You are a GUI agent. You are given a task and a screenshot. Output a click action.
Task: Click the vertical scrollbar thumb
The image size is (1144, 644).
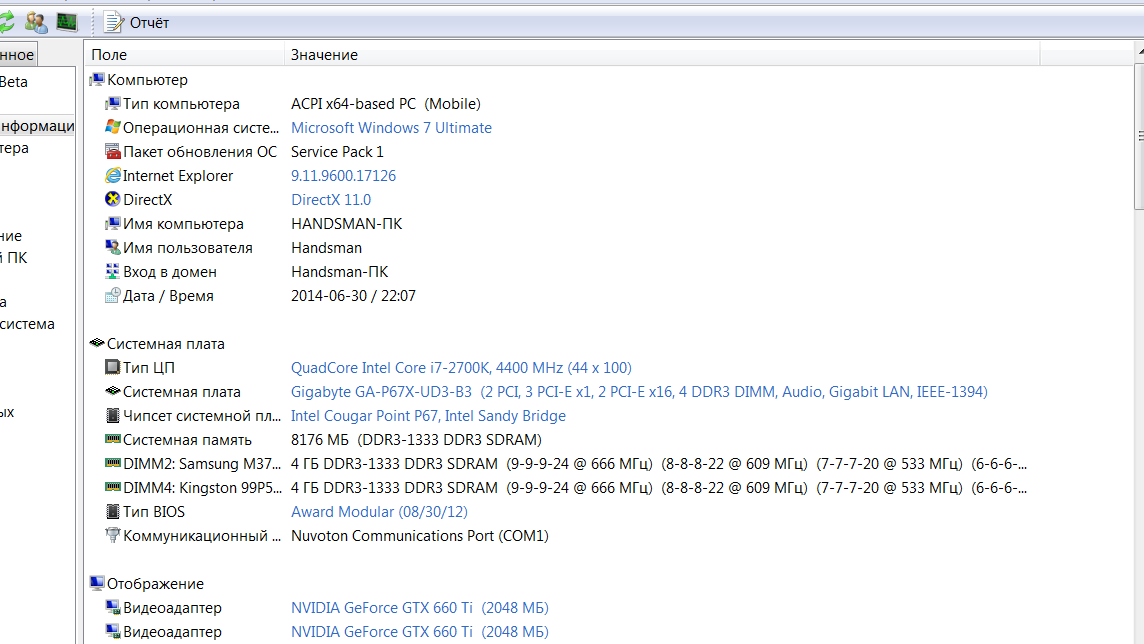point(1140,137)
